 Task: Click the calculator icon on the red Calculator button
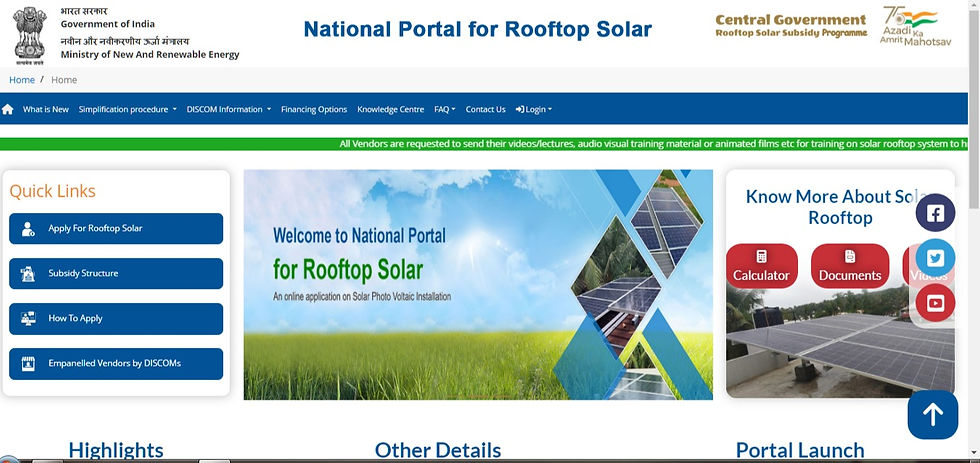click(761, 256)
